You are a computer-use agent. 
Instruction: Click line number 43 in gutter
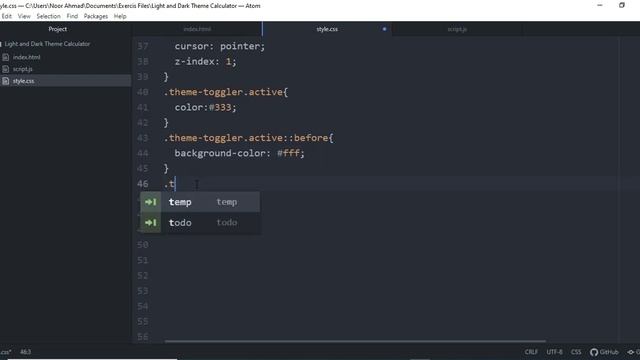[x=142, y=138]
